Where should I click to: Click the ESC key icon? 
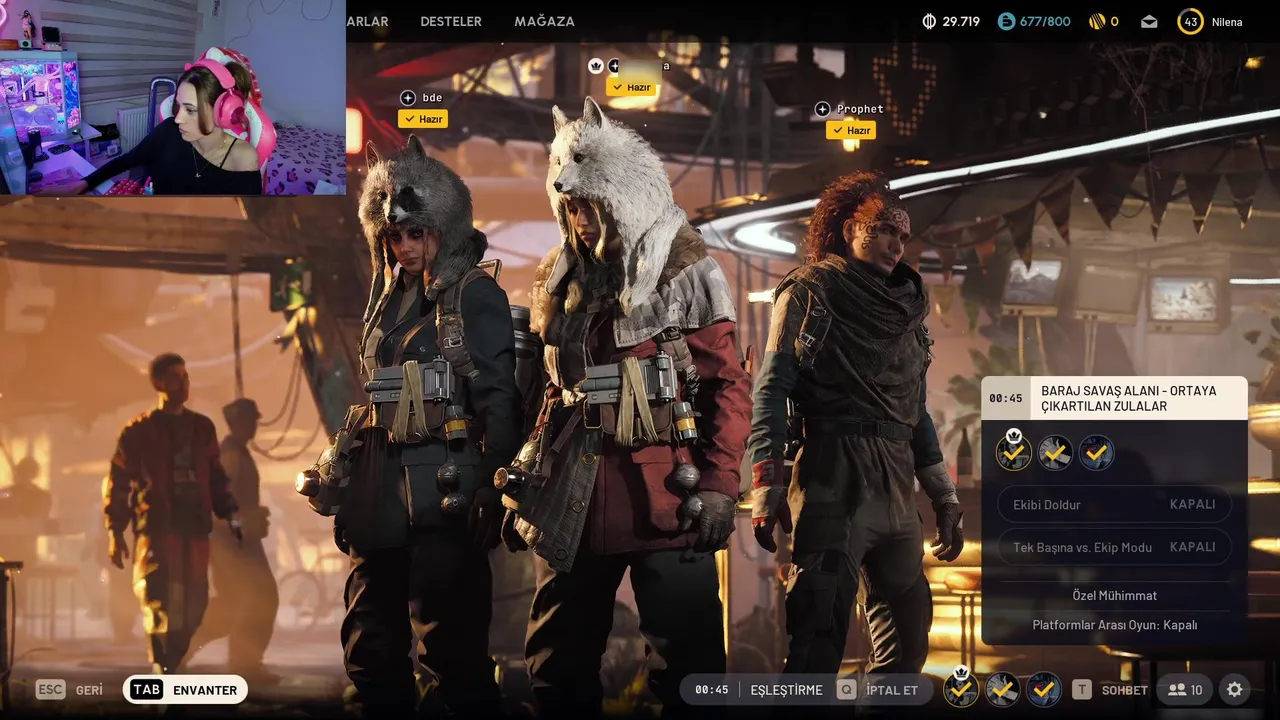click(51, 689)
